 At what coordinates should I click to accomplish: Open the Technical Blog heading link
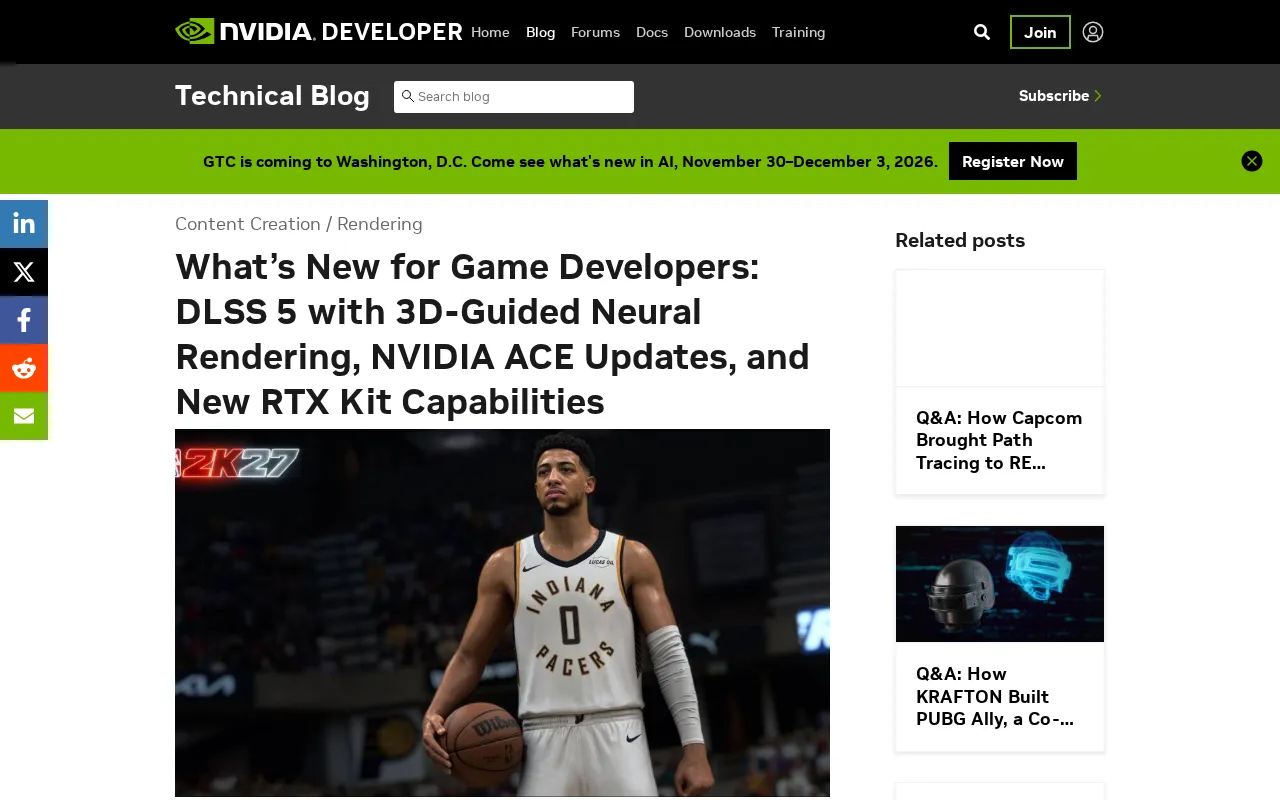[x=272, y=96]
